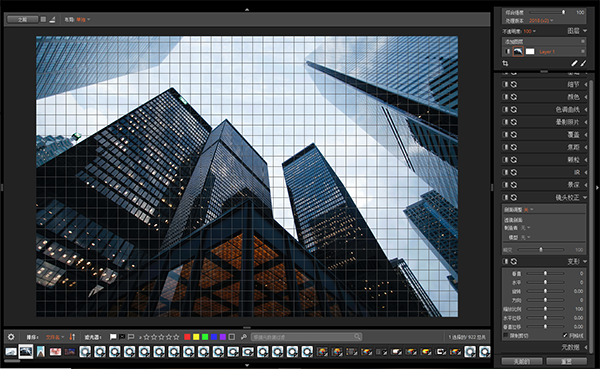Reset the 颗粒 panel settings
The width and height of the screenshot is (600, 369).
[x=514, y=160]
